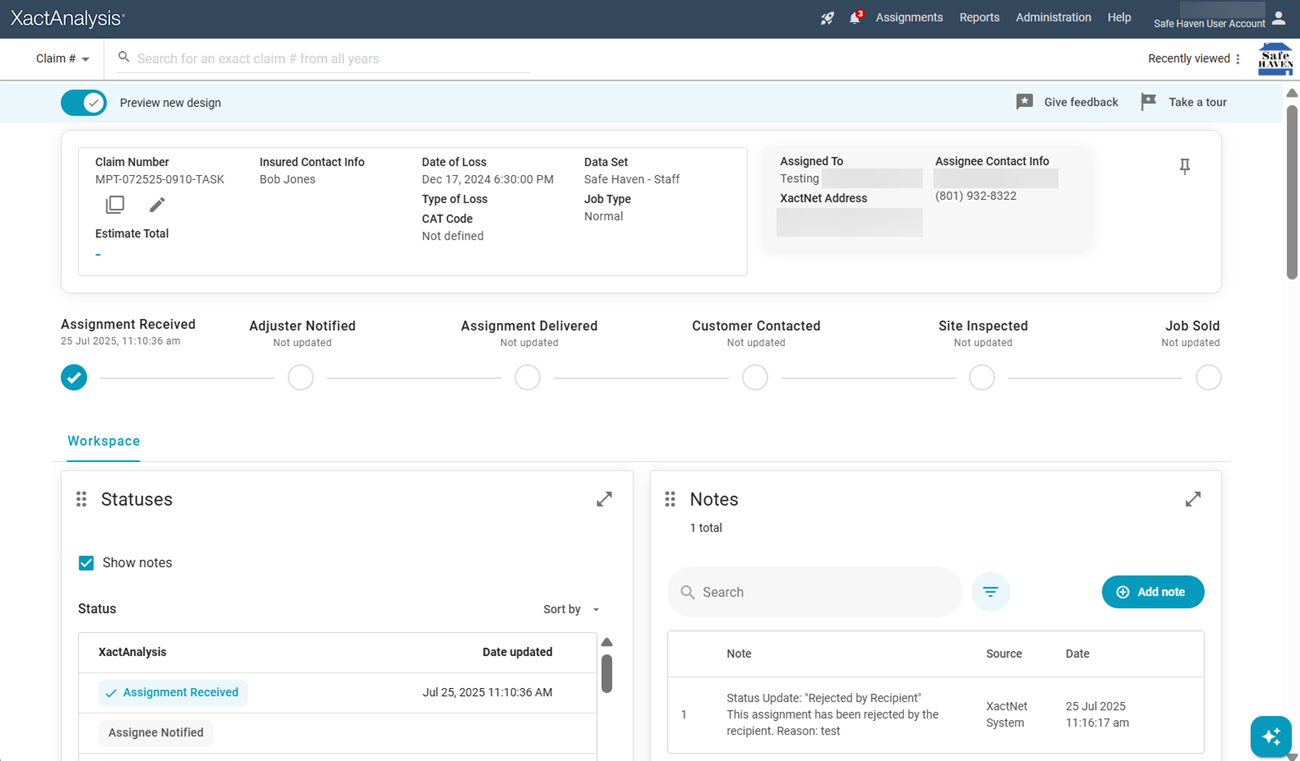Open the AI assistant sparkle button
This screenshot has width=1300, height=761.
click(x=1270, y=737)
